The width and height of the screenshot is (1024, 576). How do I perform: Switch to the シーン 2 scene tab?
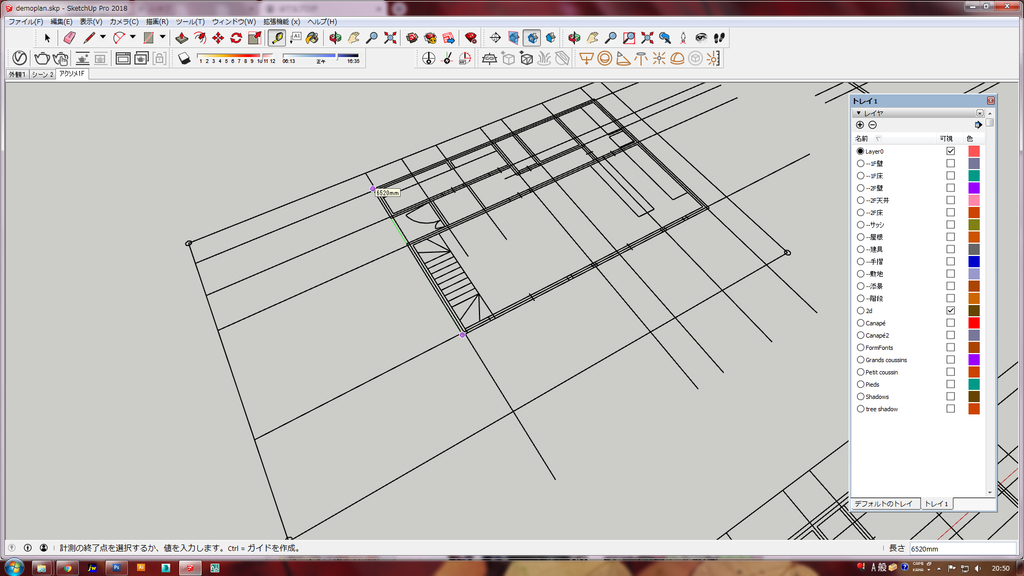[x=42, y=74]
